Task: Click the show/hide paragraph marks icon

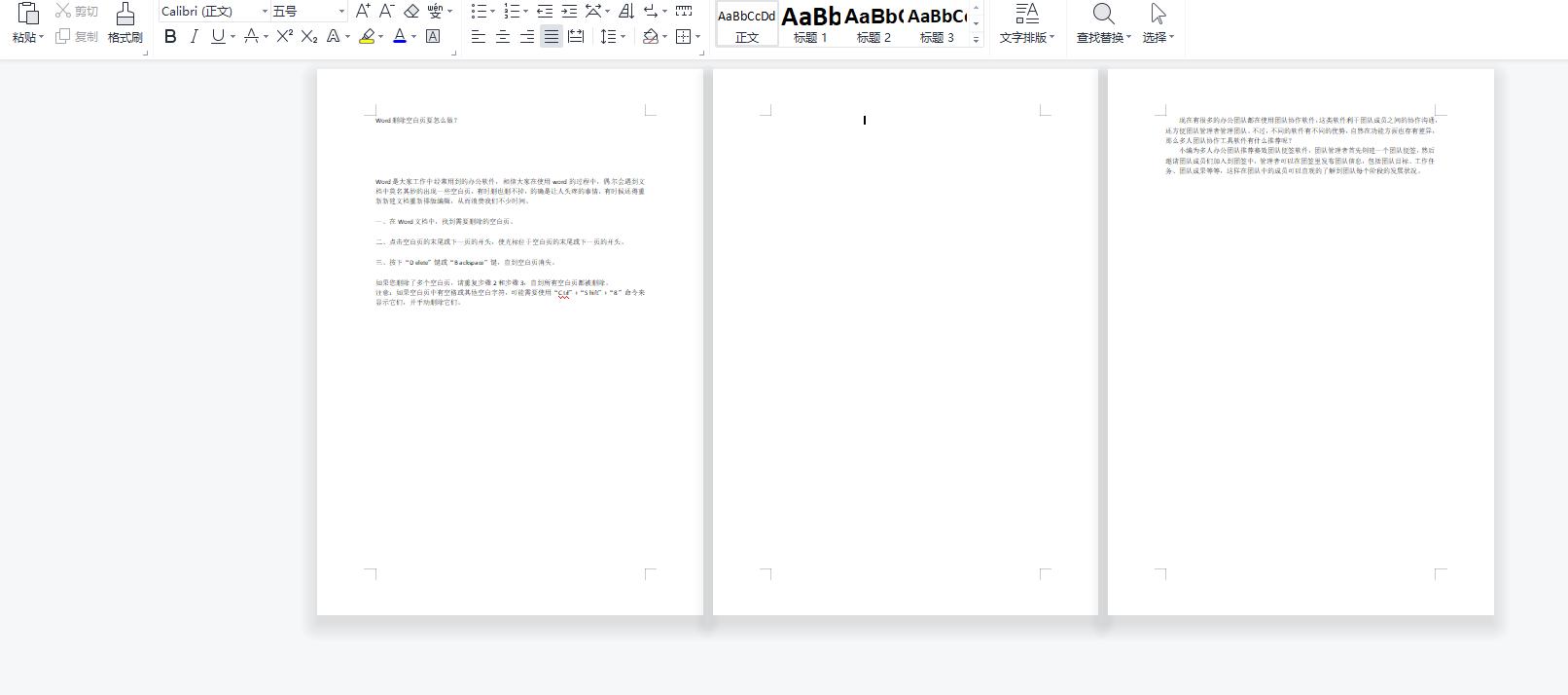Action: click(x=651, y=11)
